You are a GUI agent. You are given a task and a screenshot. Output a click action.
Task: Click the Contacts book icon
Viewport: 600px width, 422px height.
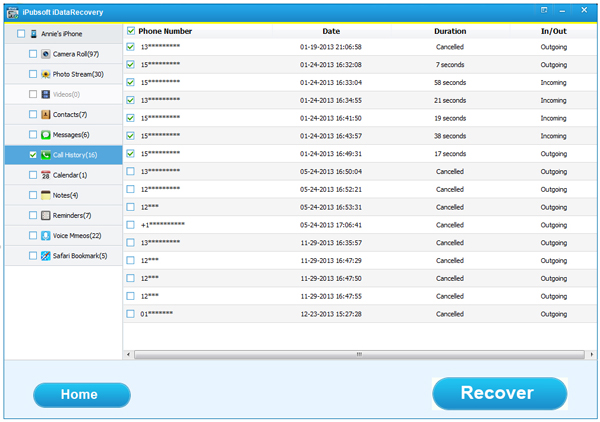[46, 114]
